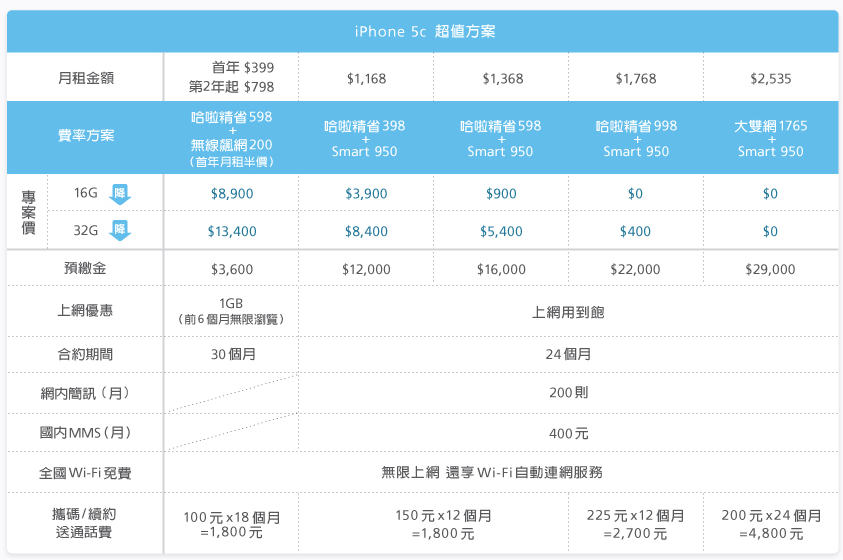Click the 225元x12個月=2,700元 cell
This screenshot has height=560, width=843.
(635, 524)
